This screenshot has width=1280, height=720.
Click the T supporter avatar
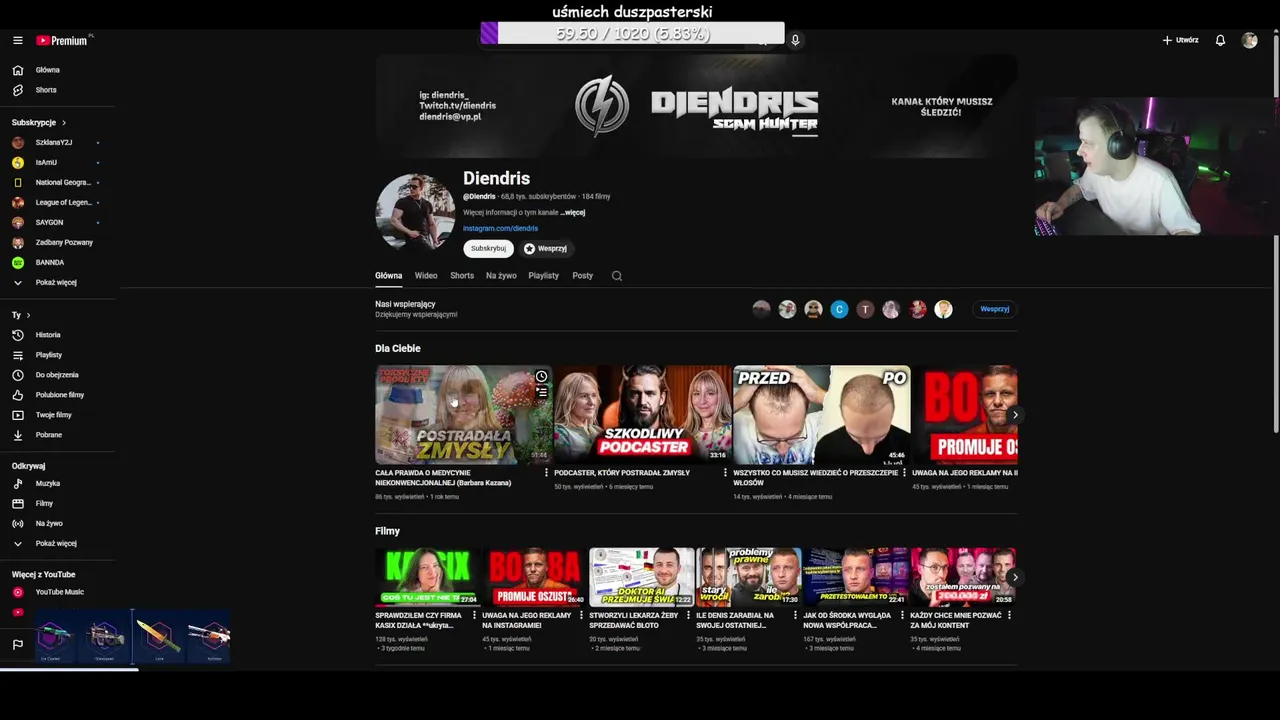pyautogui.click(x=865, y=310)
